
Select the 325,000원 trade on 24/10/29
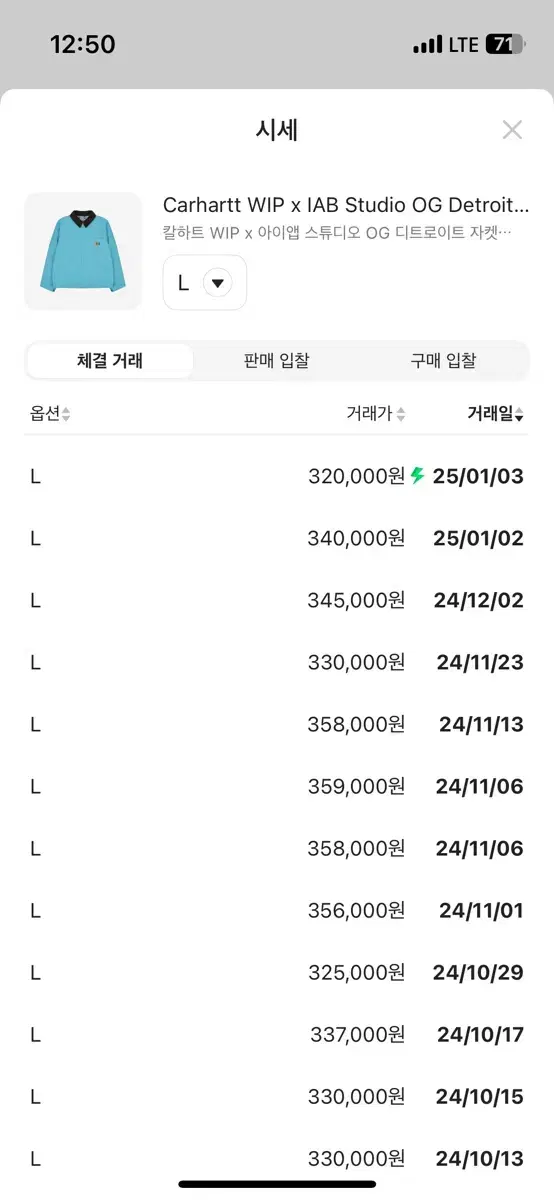(x=277, y=972)
